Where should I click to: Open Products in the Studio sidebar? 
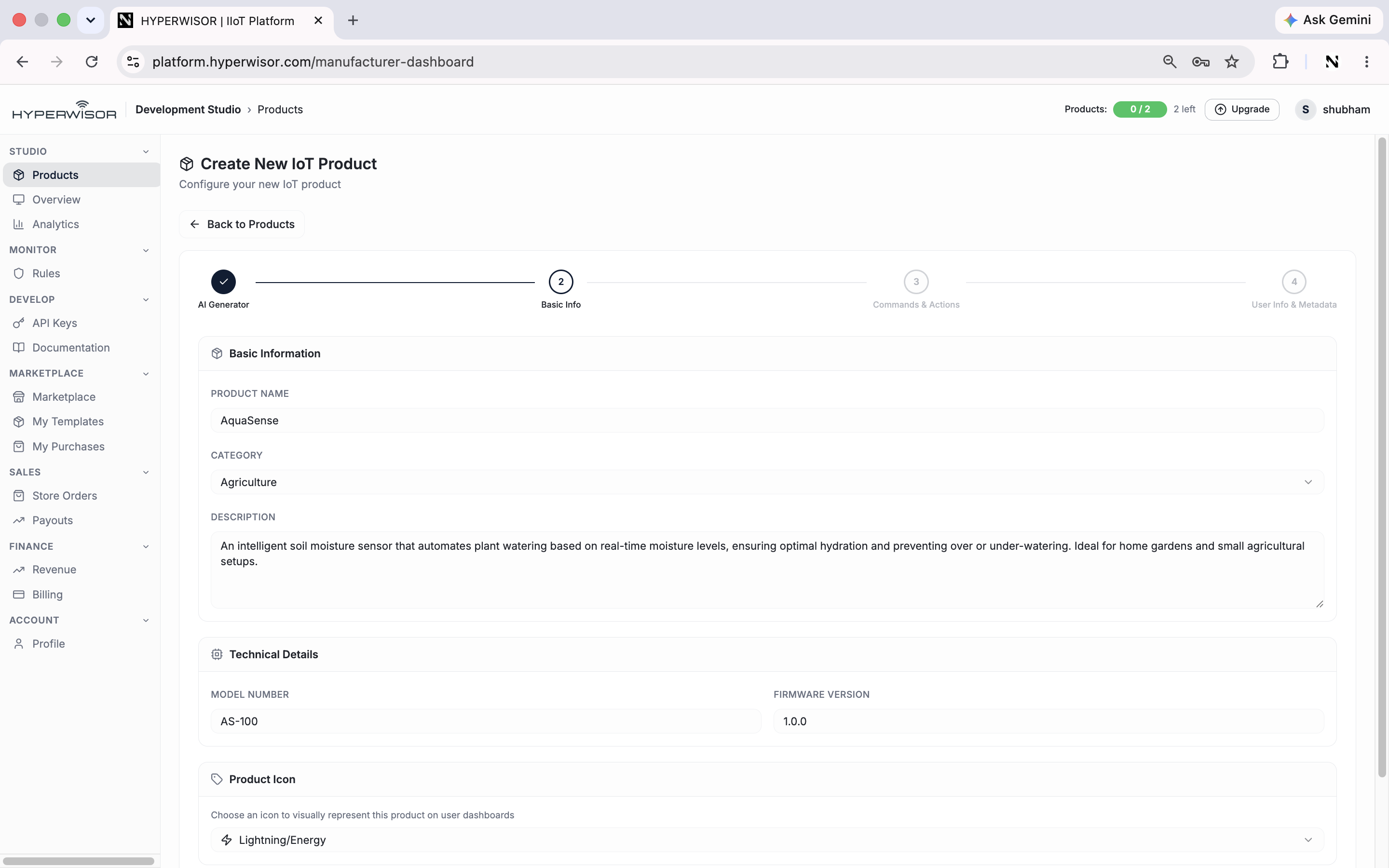click(82, 175)
